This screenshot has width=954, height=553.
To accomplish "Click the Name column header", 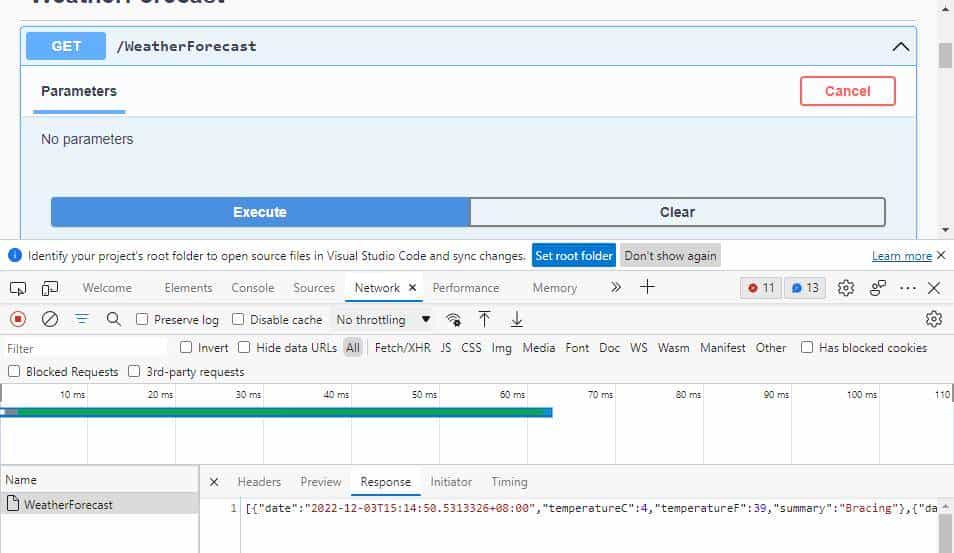I will pyautogui.click(x=99, y=479).
